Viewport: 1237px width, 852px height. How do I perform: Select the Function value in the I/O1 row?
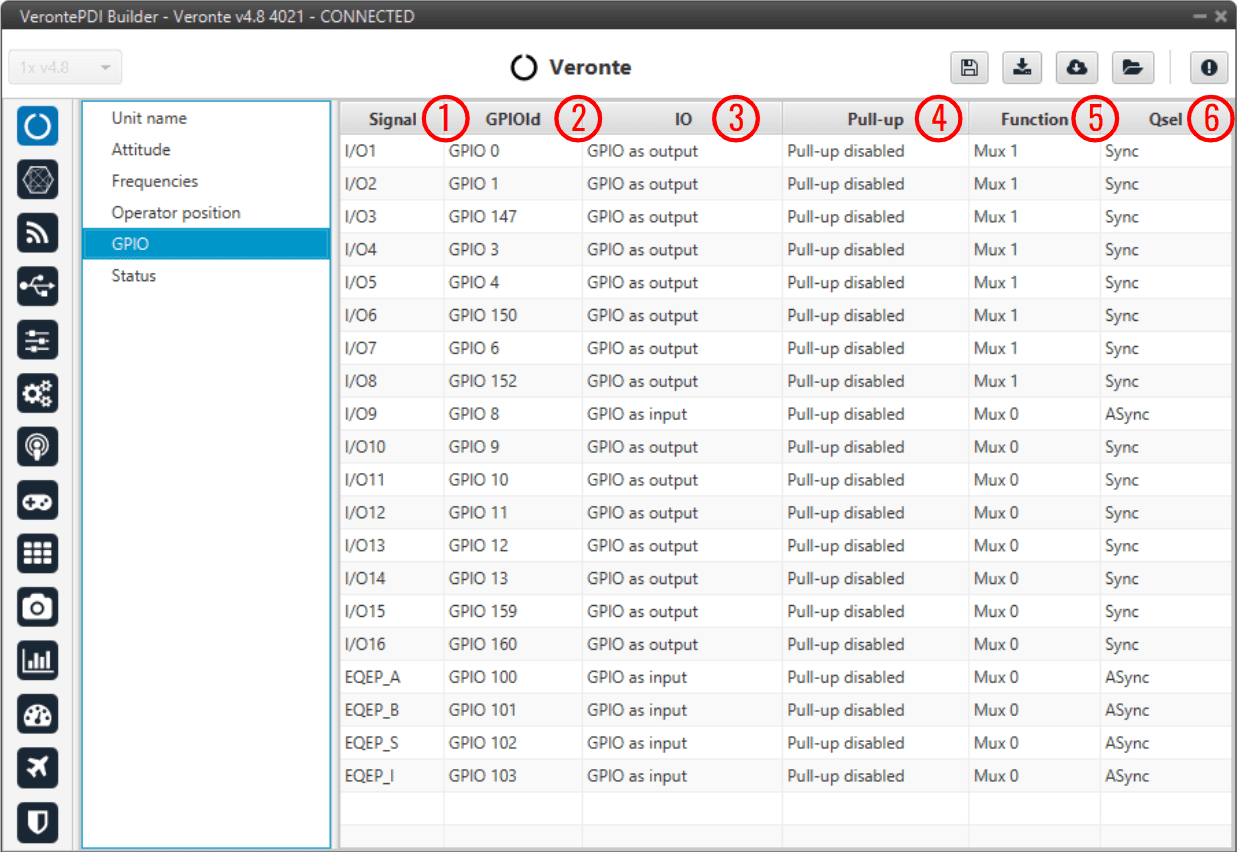1034,151
